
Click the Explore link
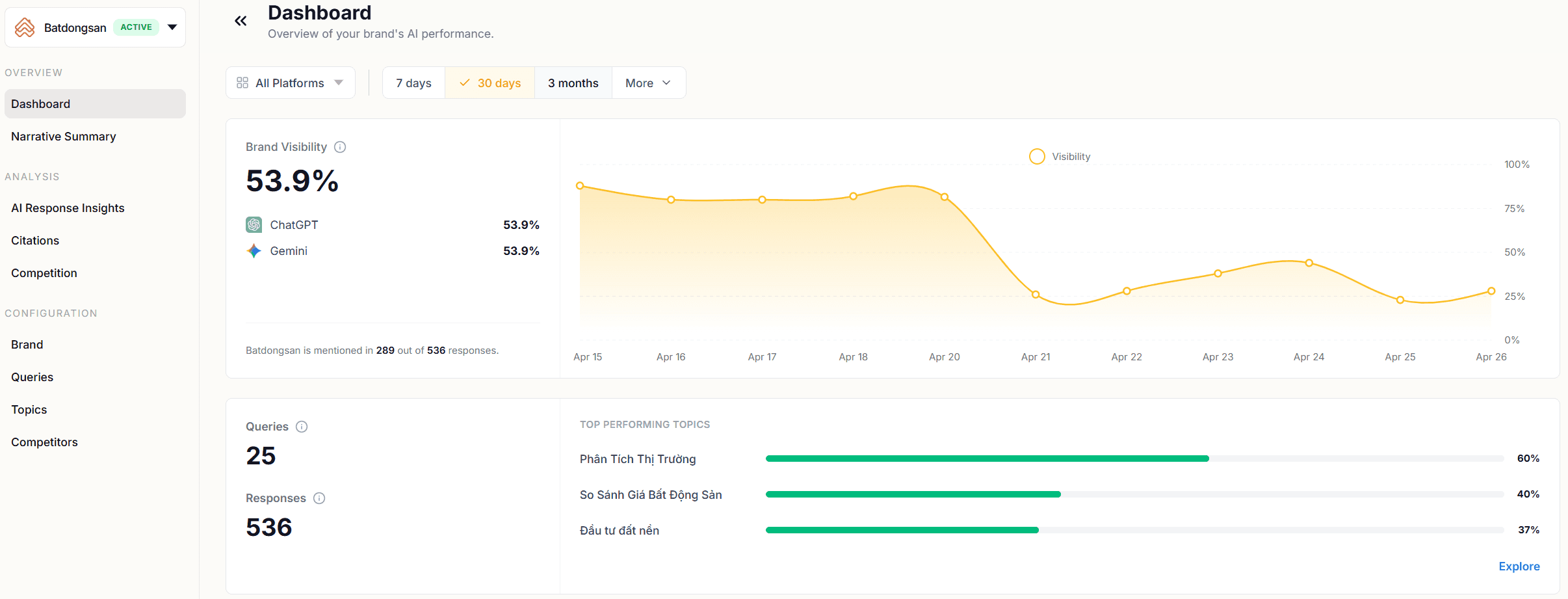tap(1519, 566)
